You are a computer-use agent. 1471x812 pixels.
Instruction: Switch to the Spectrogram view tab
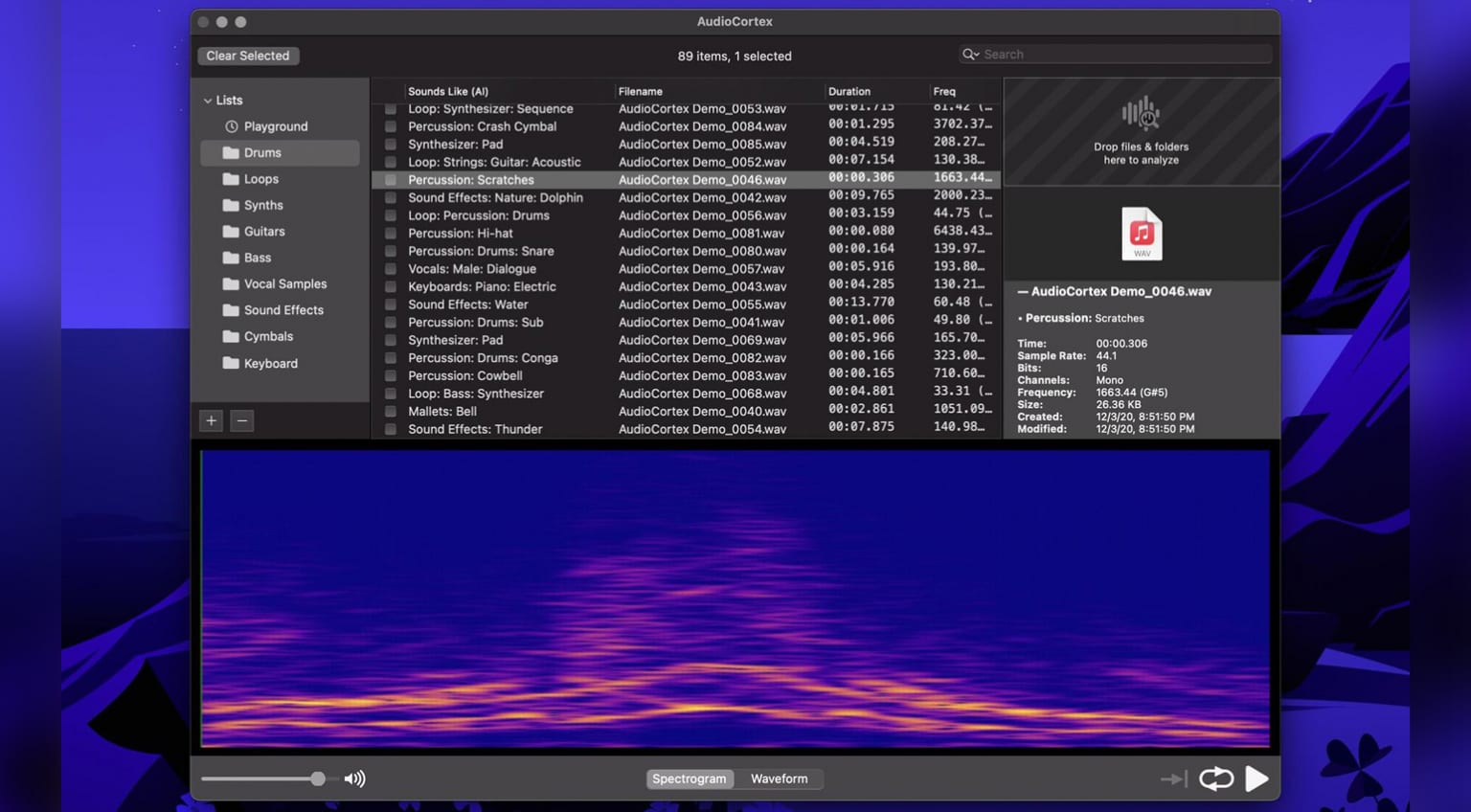(690, 778)
